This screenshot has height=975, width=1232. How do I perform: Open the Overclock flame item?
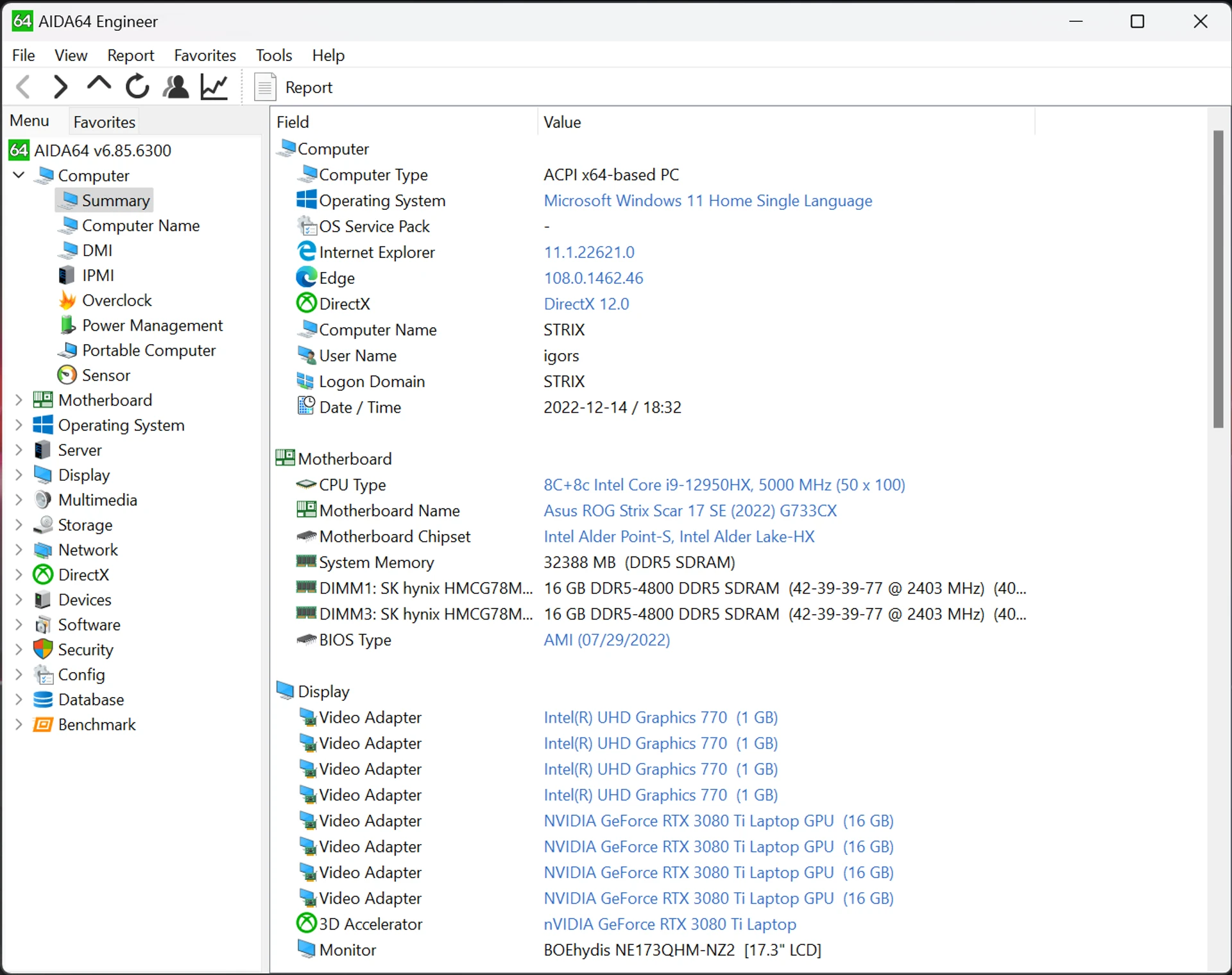[117, 300]
